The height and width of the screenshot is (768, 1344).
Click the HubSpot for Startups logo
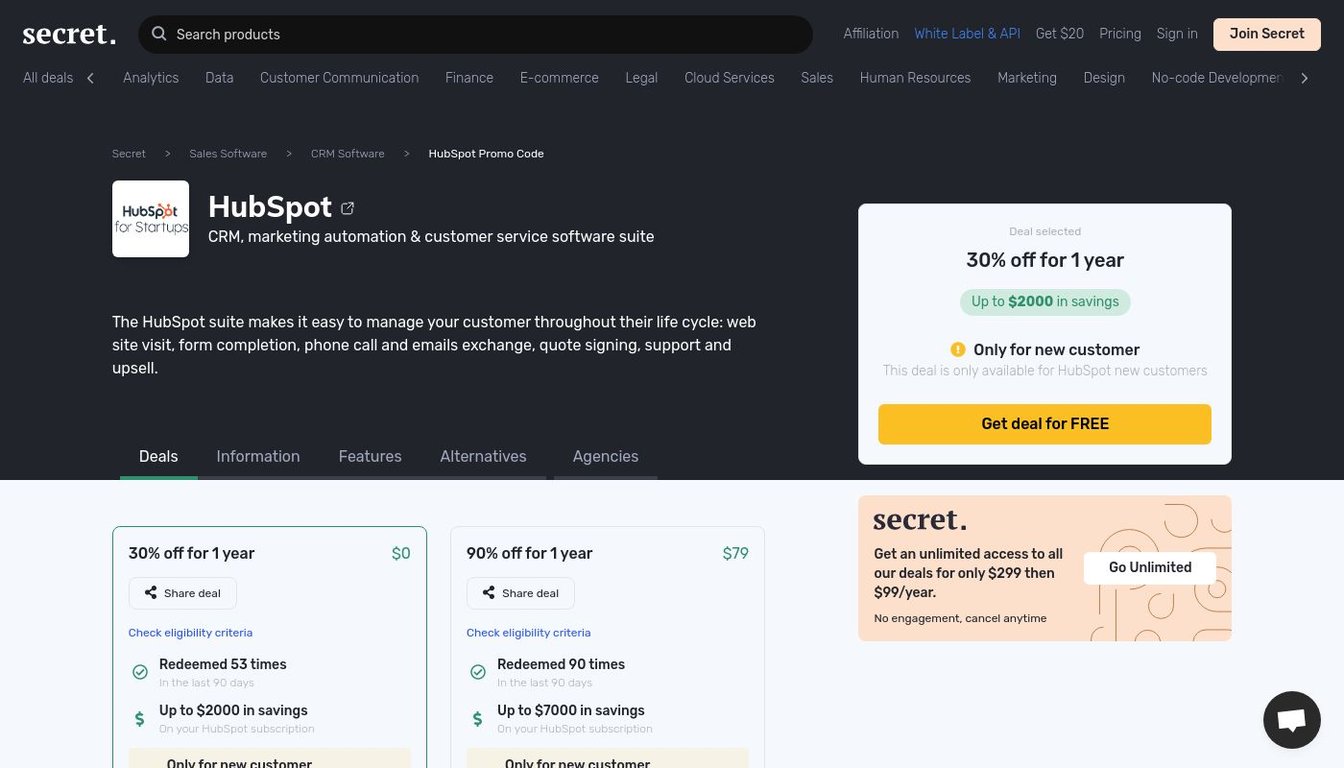[x=150, y=218]
